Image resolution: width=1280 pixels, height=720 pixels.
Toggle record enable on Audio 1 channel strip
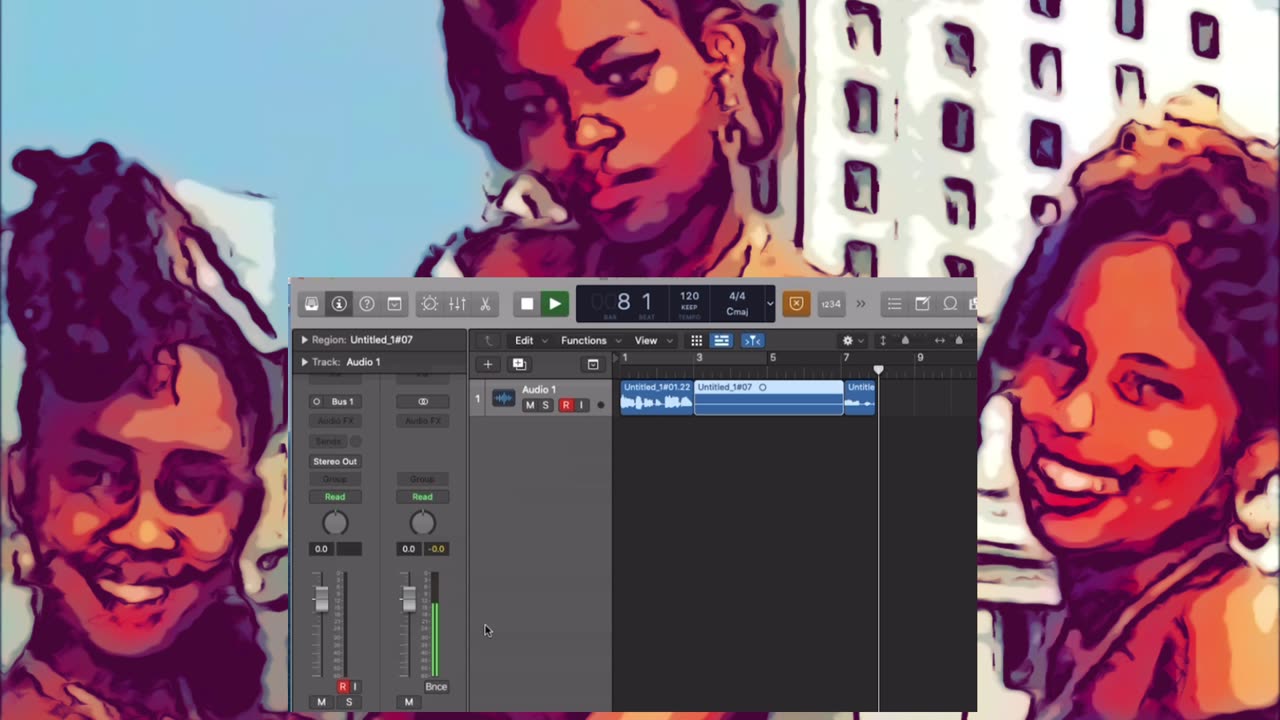click(343, 687)
